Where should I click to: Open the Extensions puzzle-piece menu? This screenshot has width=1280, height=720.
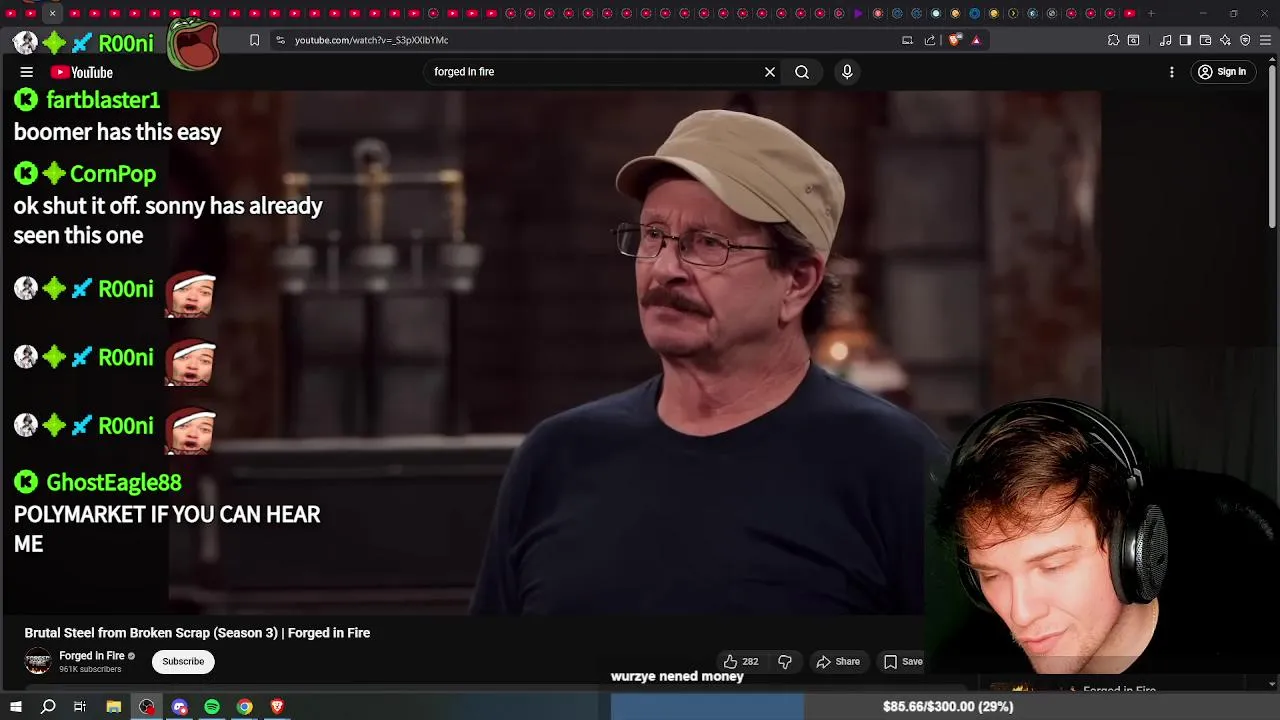tap(1113, 40)
